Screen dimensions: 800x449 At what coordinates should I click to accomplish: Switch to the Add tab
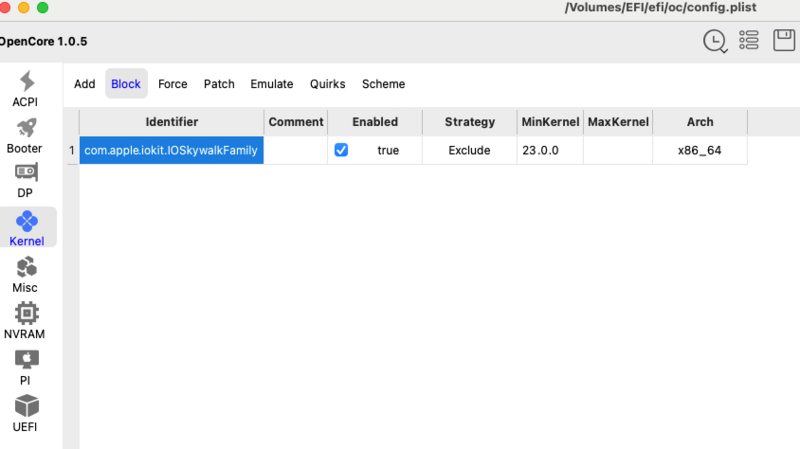pos(85,84)
